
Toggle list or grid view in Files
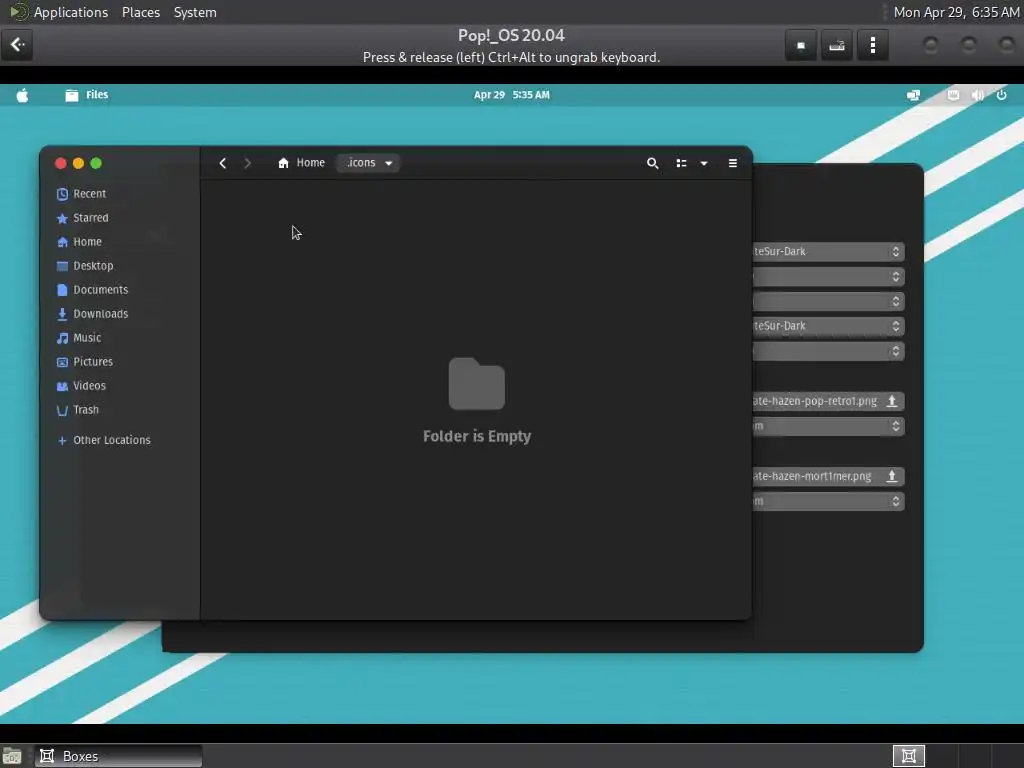pos(681,163)
